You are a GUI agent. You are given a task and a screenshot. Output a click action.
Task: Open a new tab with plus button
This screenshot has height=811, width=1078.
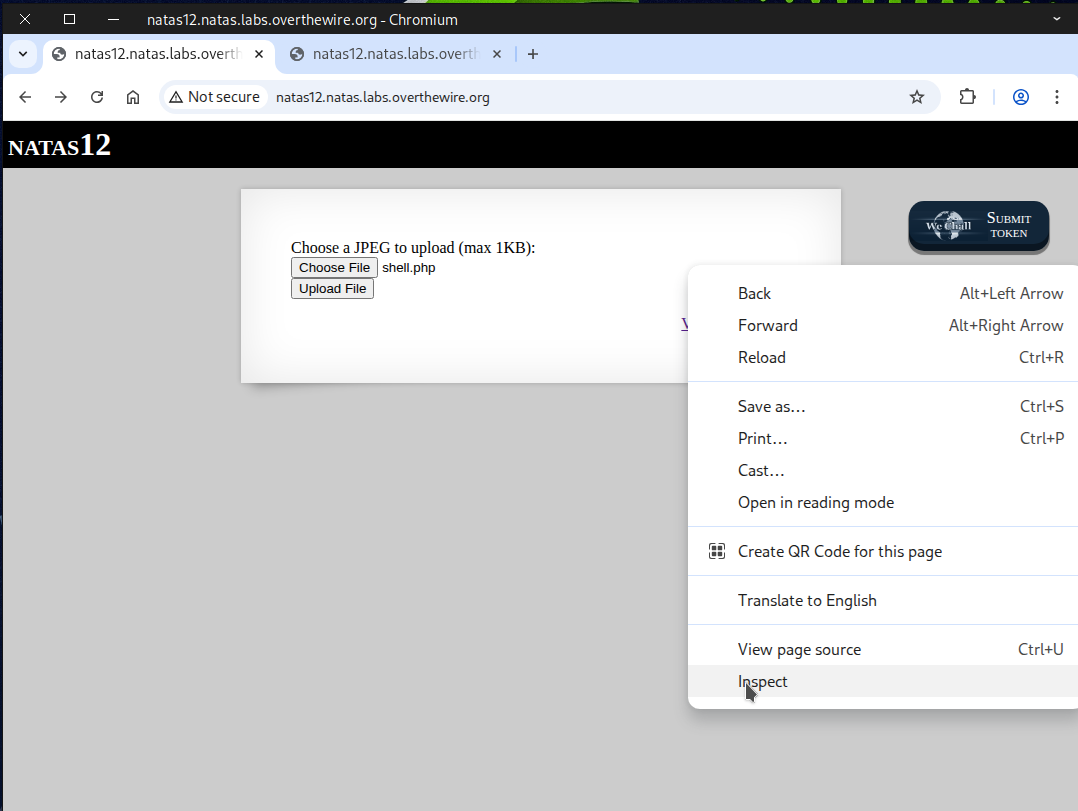[x=533, y=54]
